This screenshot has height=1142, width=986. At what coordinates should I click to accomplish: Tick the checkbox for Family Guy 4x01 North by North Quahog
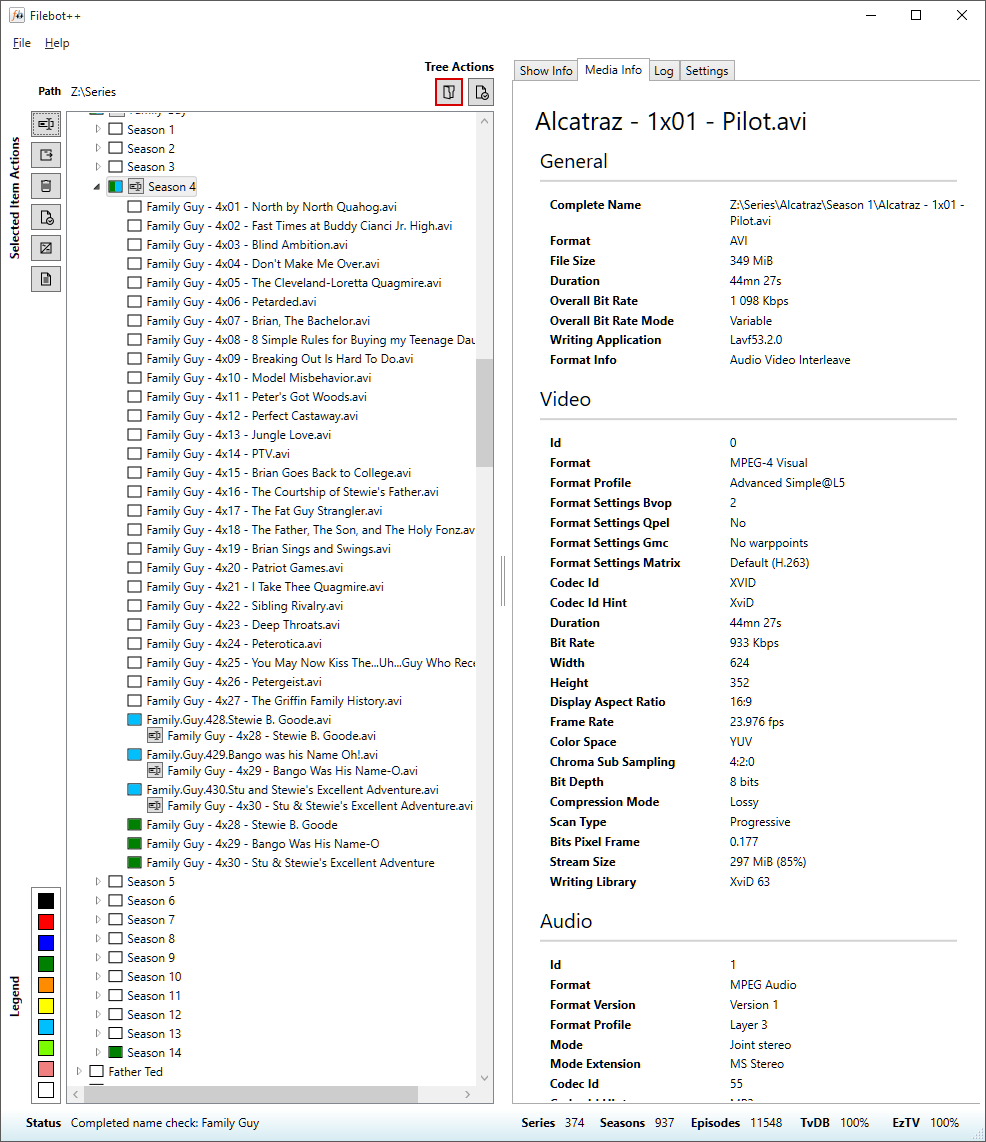[135, 207]
